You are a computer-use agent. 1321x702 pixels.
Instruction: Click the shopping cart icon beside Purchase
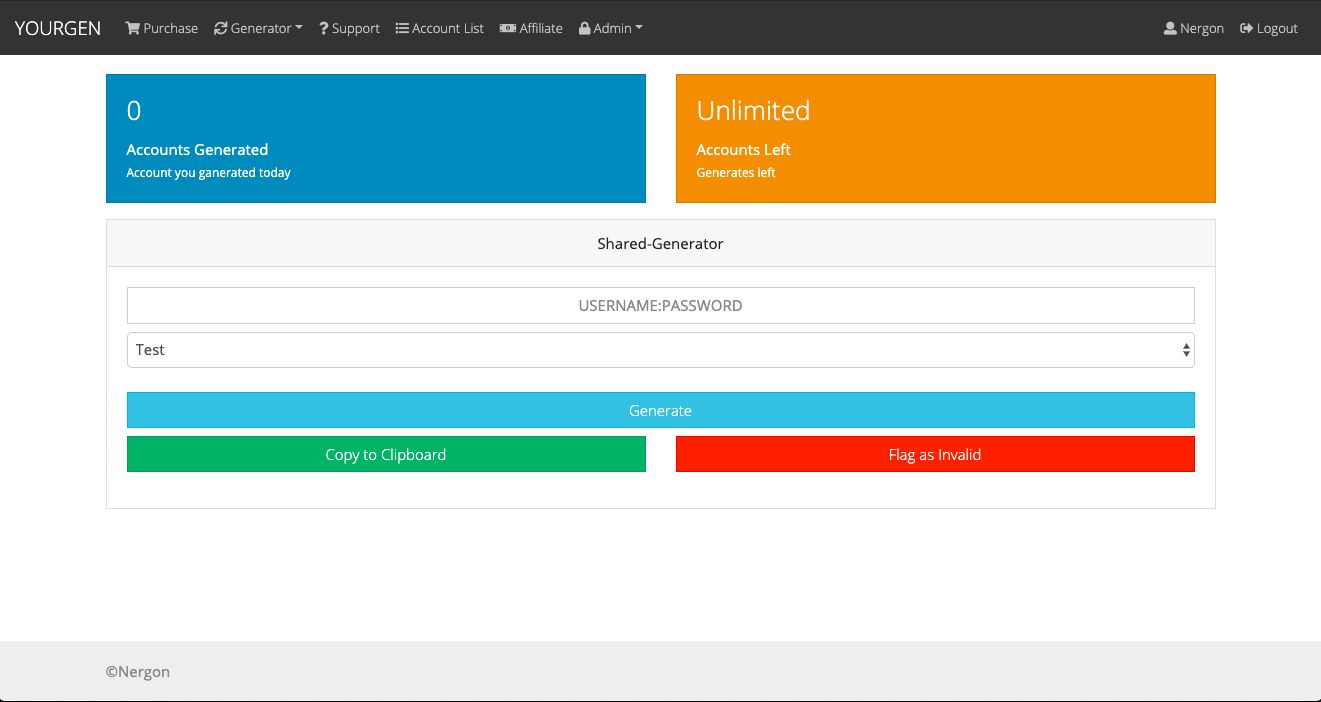coord(132,28)
